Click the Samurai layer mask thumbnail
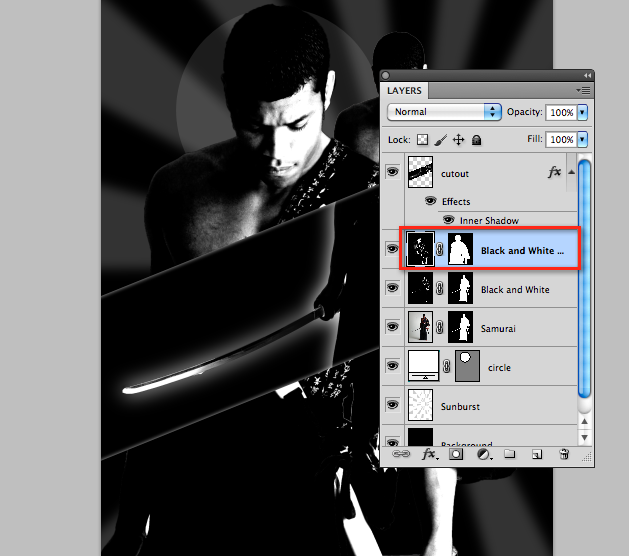 tap(461, 327)
